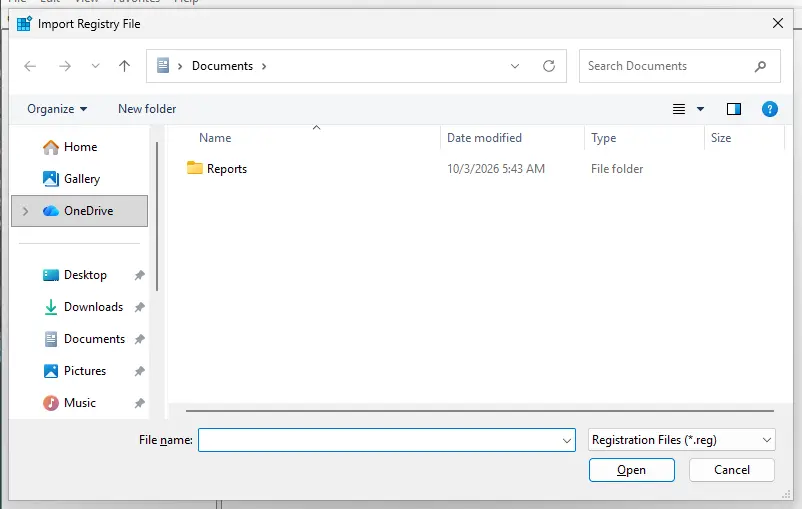Go back using the Back arrow
This screenshot has width=802, height=509.
pyautogui.click(x=30, y=66)
